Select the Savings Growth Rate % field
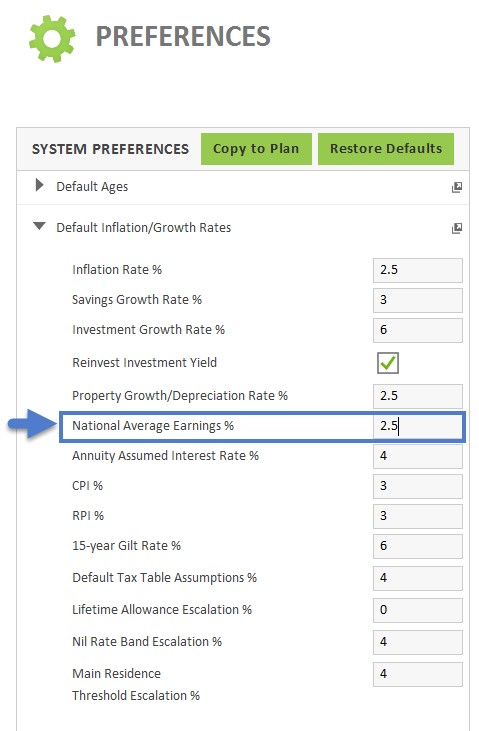 pos(417,300)
